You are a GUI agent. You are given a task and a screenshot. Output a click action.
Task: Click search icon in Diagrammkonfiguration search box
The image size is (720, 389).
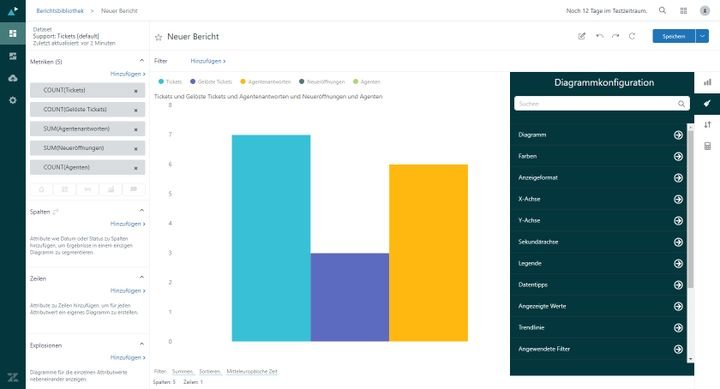681,104
